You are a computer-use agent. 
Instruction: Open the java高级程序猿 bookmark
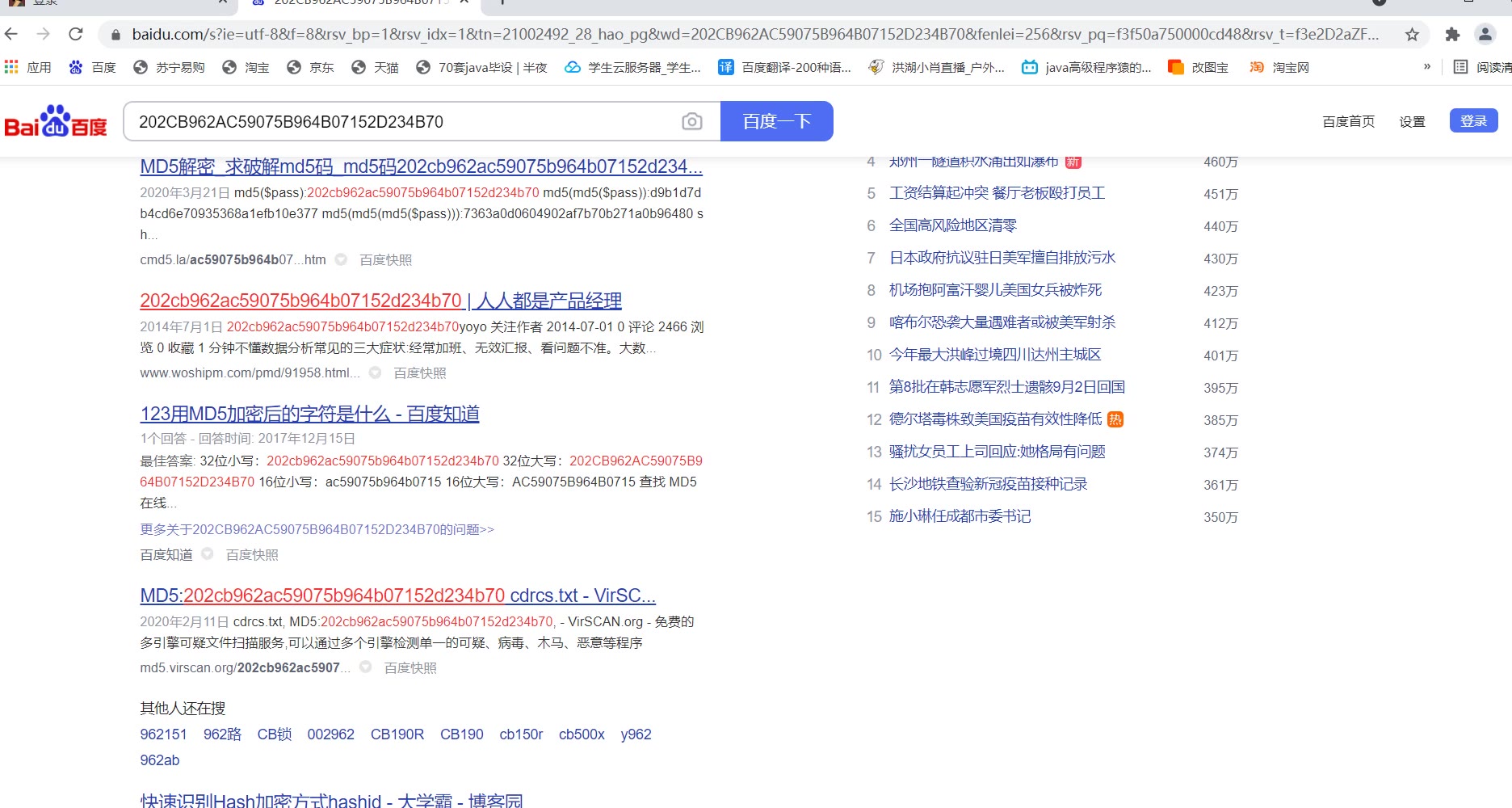tap(1086, 67)
